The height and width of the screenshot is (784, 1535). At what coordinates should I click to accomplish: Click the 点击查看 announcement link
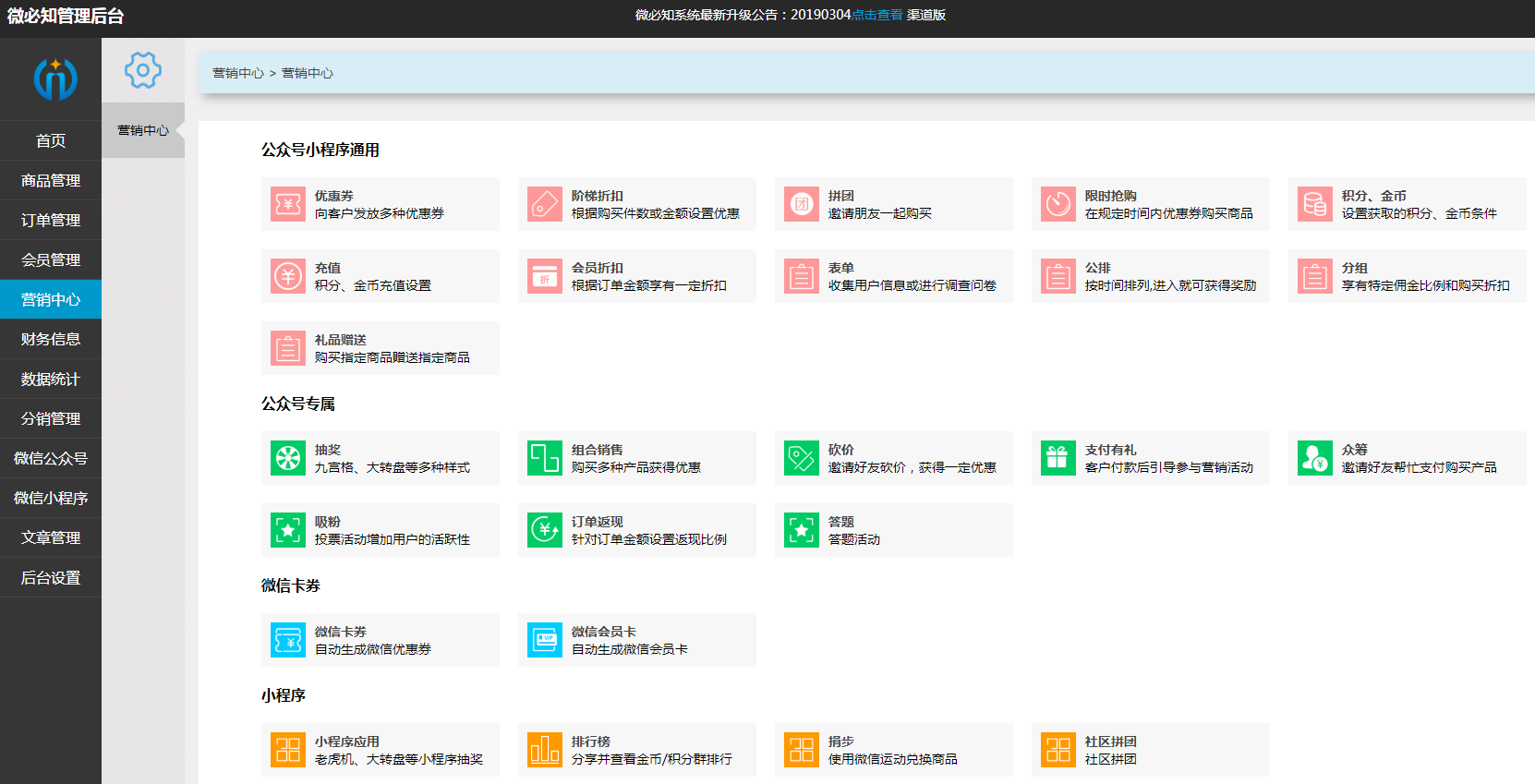(x=876, y=15)
